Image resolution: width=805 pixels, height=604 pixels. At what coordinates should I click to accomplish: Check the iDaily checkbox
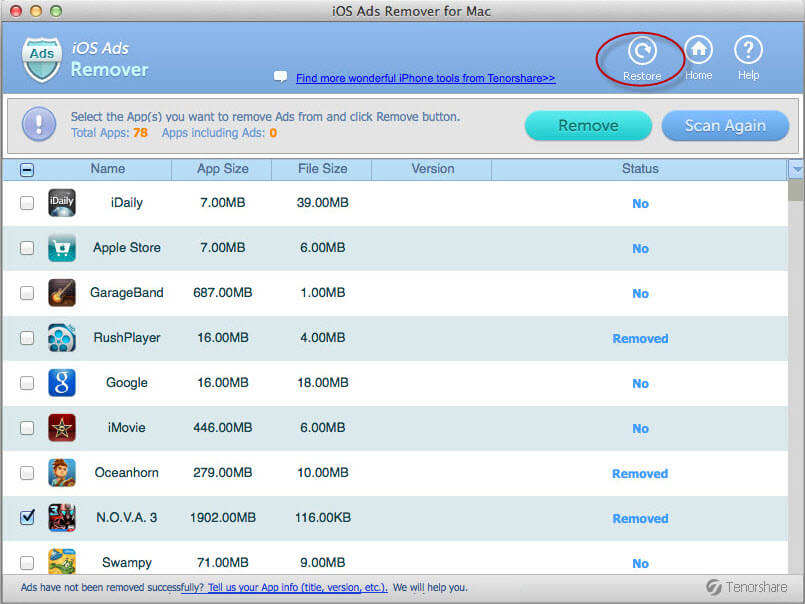tap(27, 203)
